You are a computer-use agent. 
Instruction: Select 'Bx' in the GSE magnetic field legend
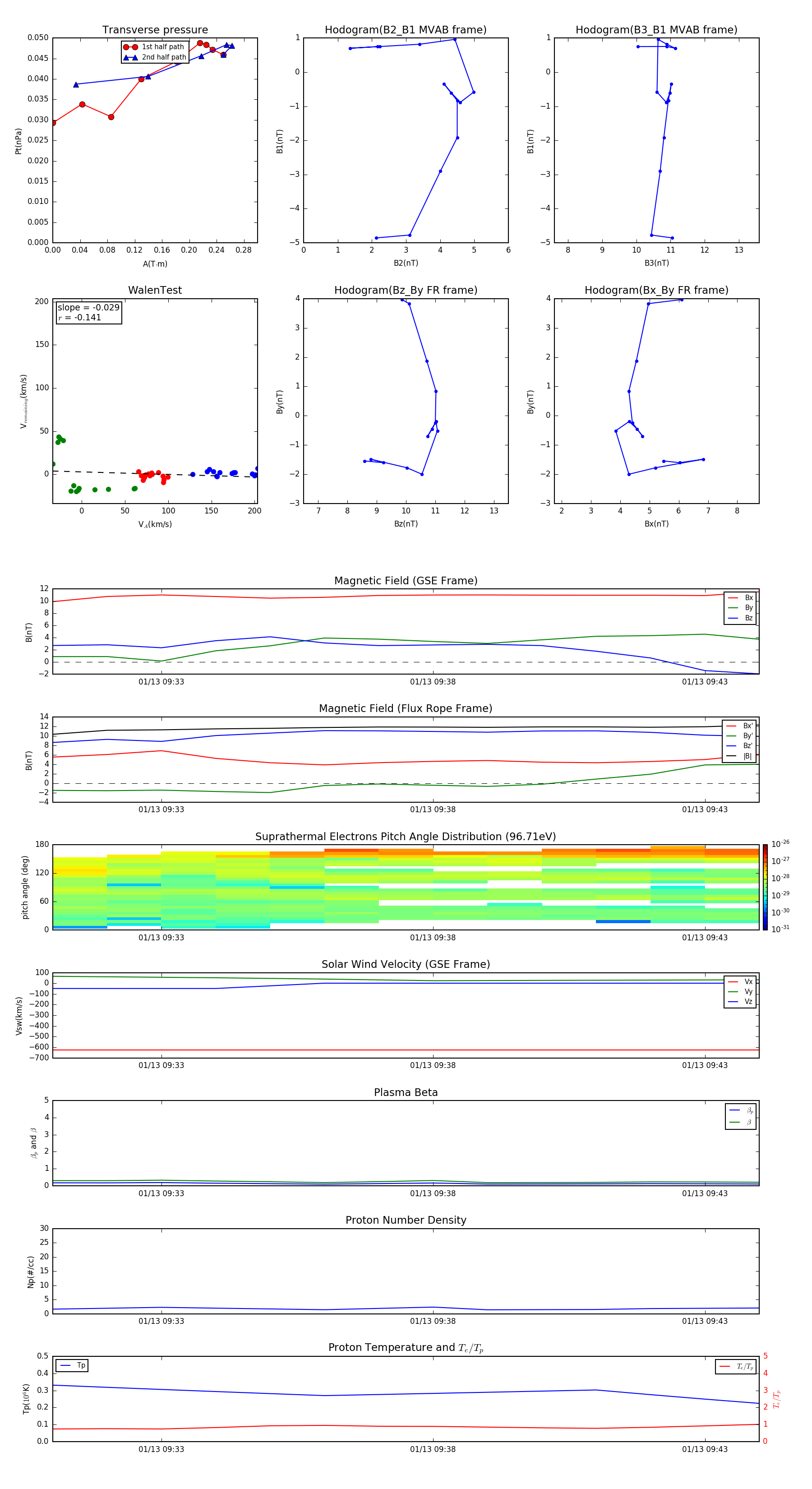[x=740, y=598]
